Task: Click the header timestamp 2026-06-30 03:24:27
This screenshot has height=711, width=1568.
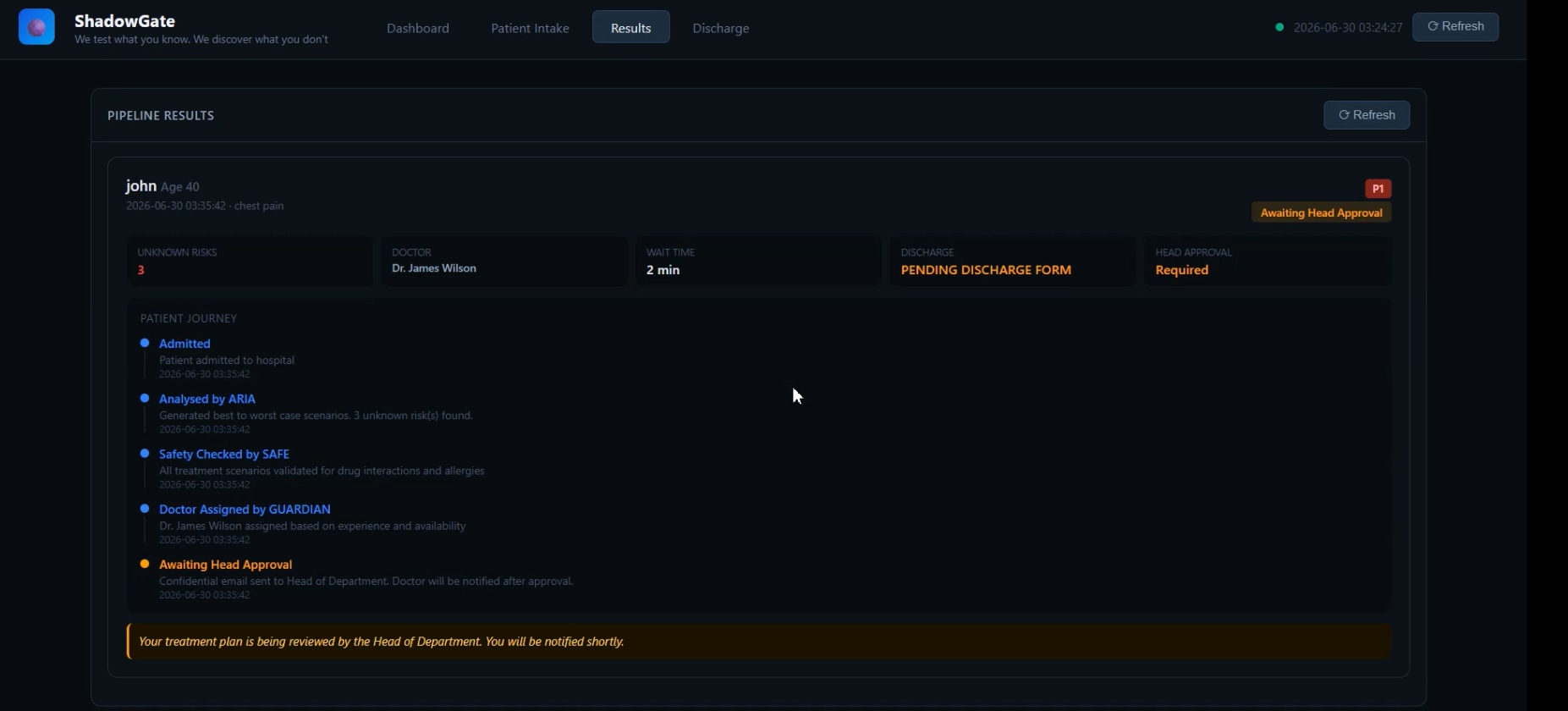Action: [1348, 28]
